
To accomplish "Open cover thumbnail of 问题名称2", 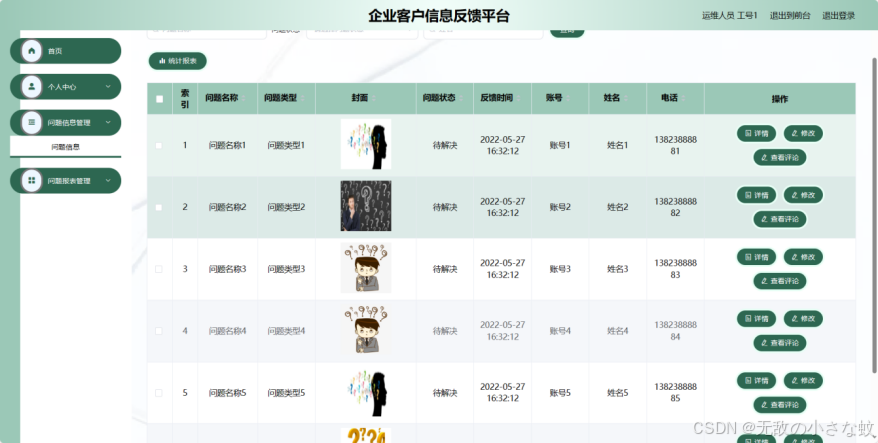I will 366,206.
